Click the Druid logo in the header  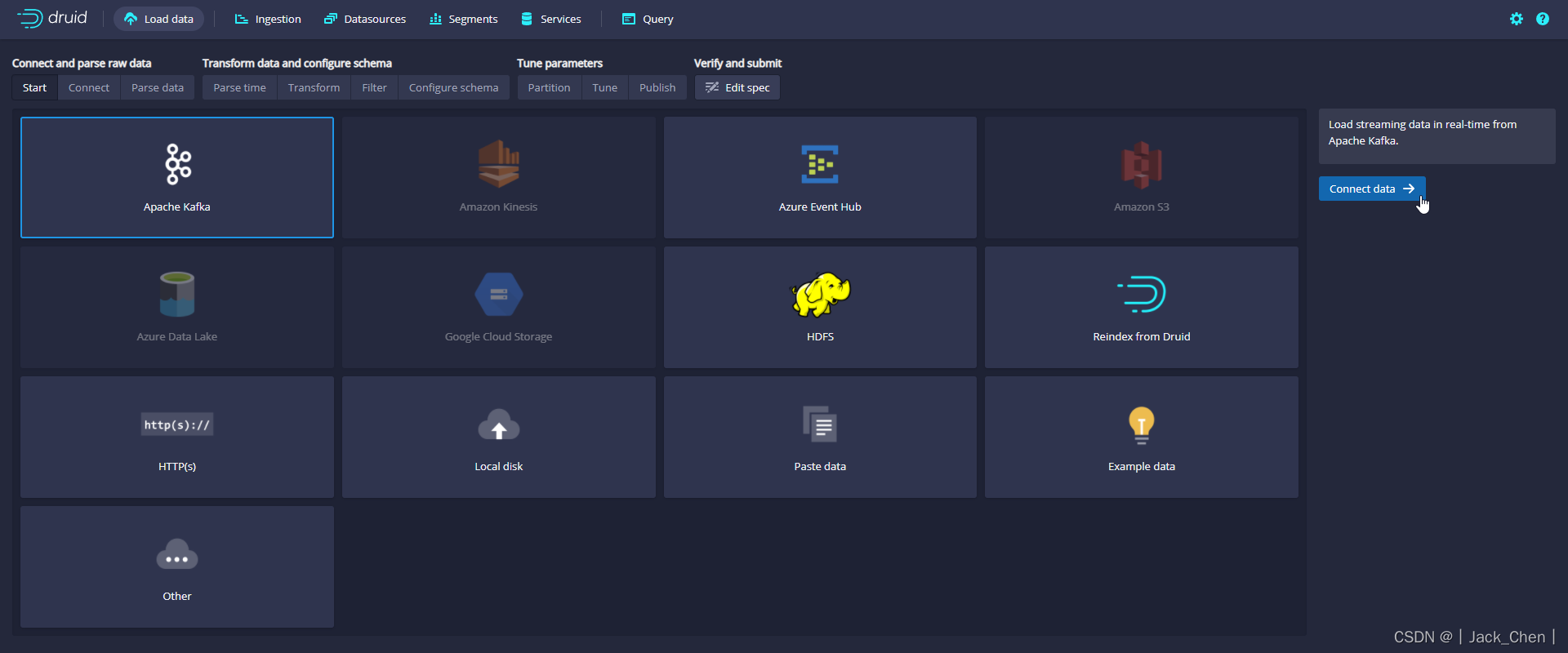click(52, 18)
